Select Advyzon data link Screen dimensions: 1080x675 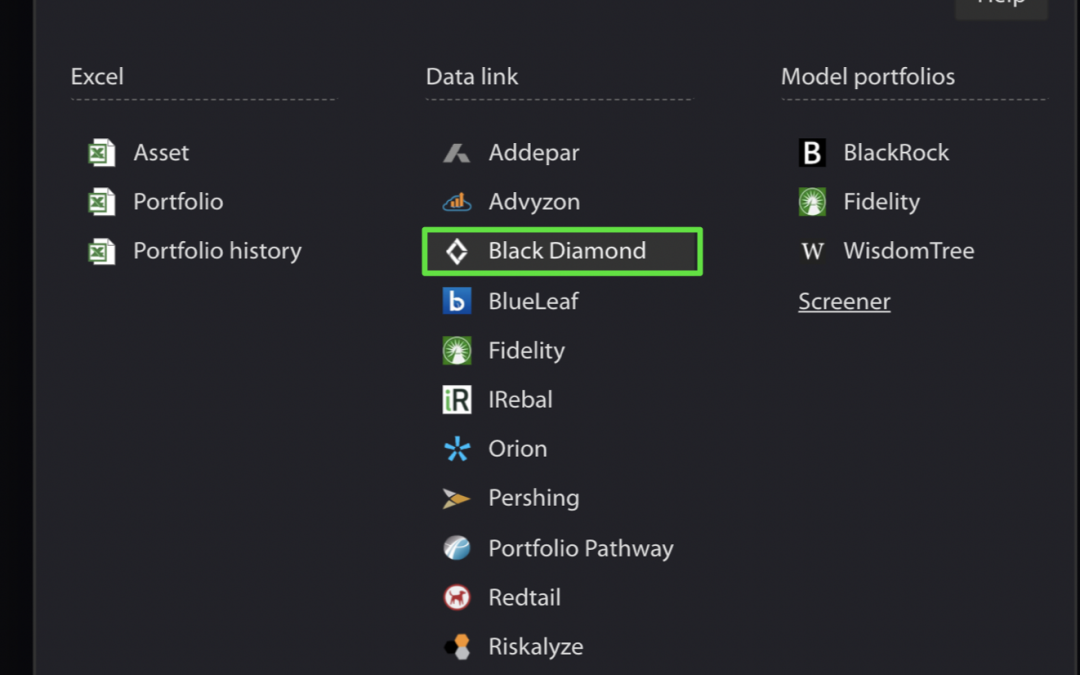tap(534, 202)
